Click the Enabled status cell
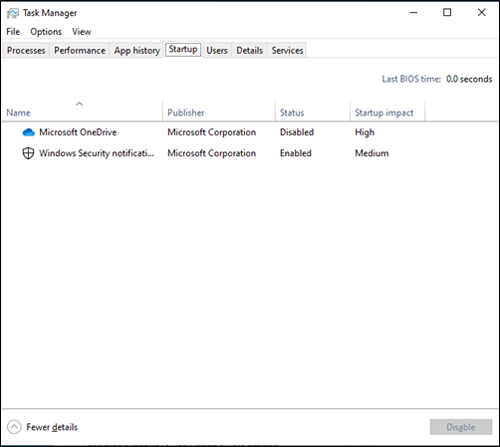500x447 pixels. coord(296,153)
